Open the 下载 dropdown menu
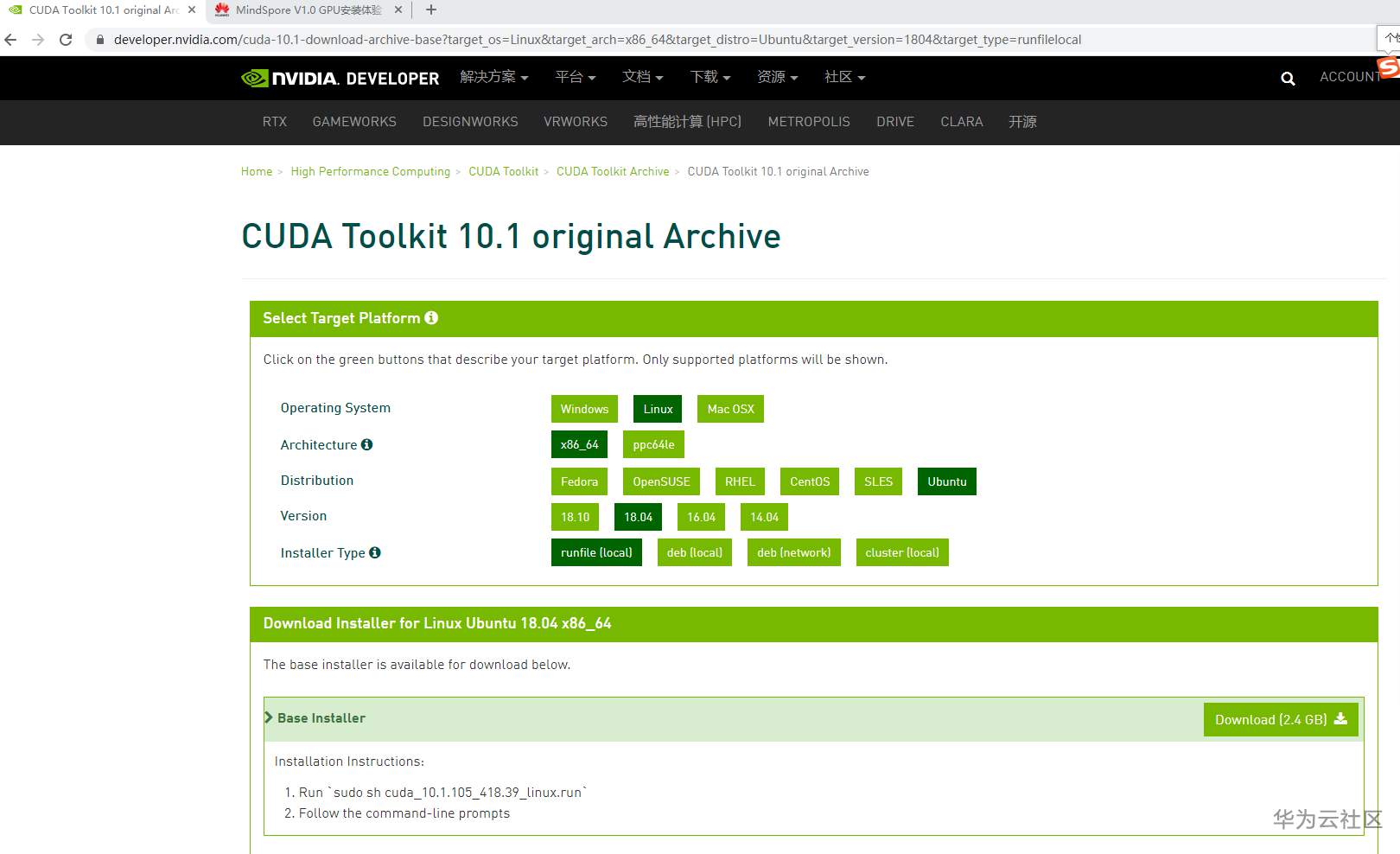 710,77
